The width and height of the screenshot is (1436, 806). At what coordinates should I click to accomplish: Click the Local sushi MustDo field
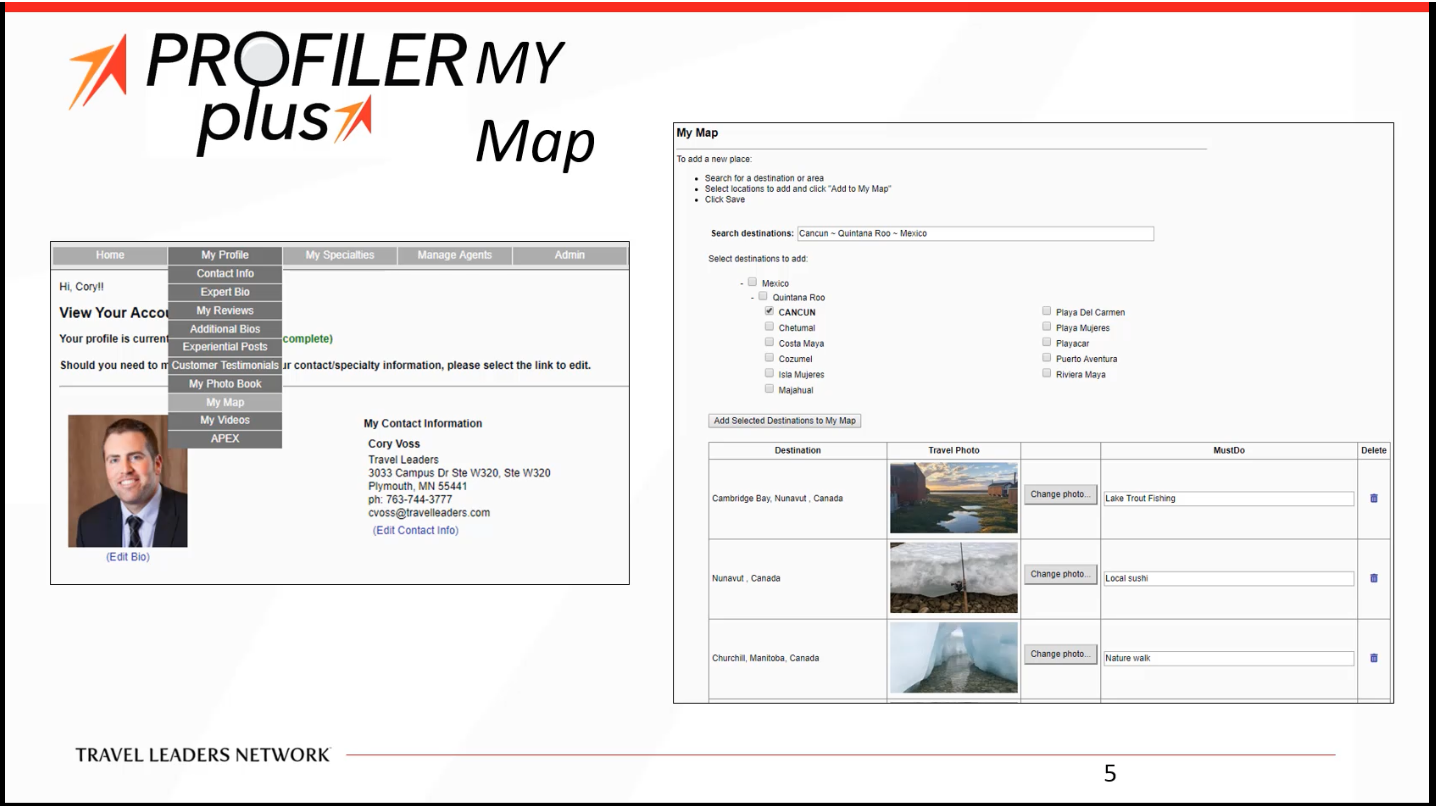(1229, 578)
